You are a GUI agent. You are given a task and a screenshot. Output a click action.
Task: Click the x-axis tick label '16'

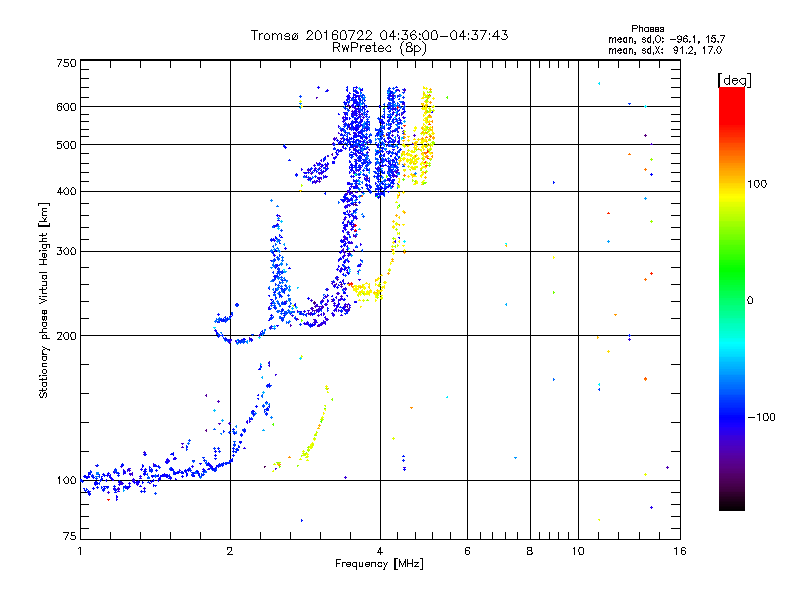[x=680, y=551]
